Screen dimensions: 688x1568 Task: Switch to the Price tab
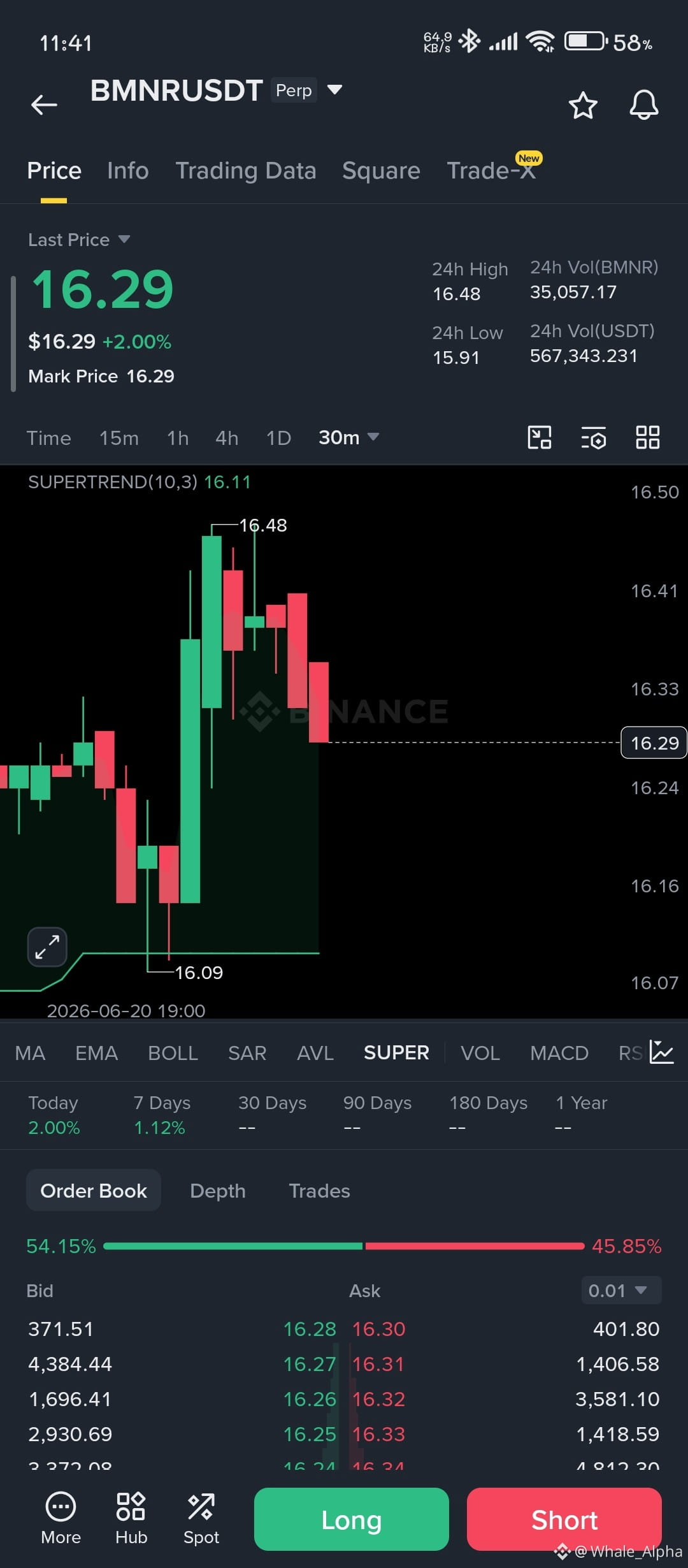[x=54, y=171]
